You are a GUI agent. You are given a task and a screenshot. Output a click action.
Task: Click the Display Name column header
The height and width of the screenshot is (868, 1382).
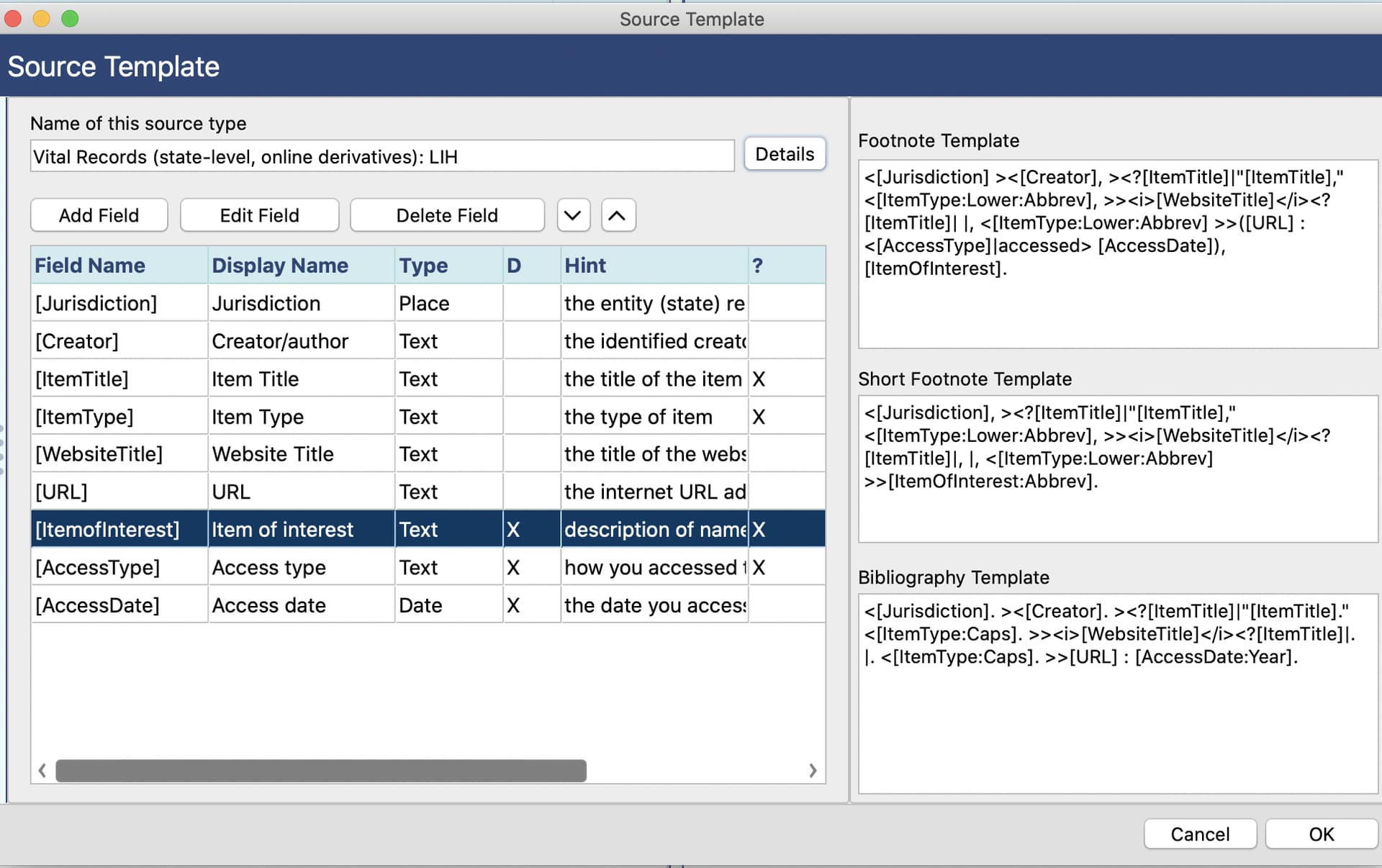coord(280,266)
